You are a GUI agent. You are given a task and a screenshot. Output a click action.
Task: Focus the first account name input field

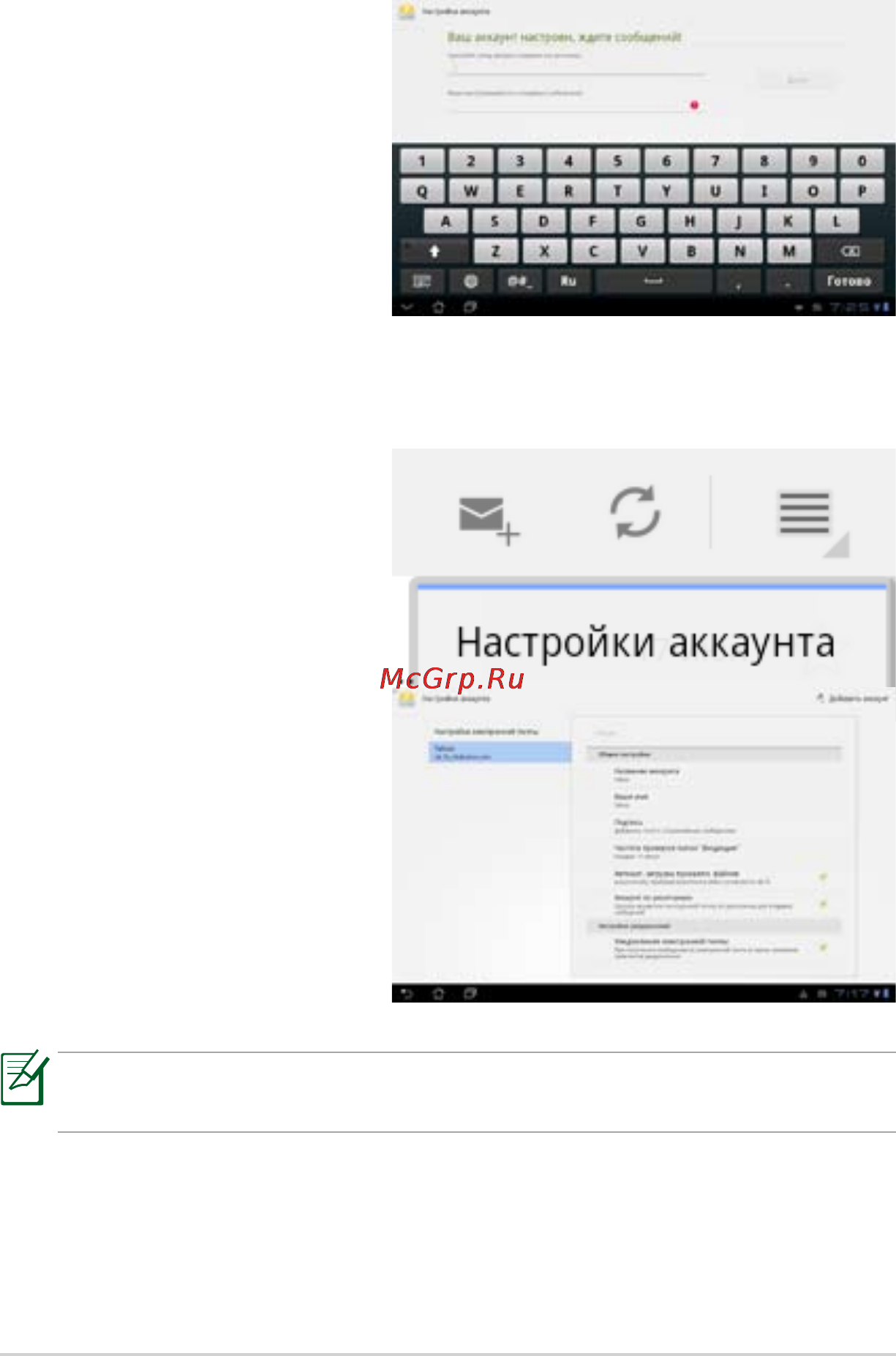pos(576,68)
